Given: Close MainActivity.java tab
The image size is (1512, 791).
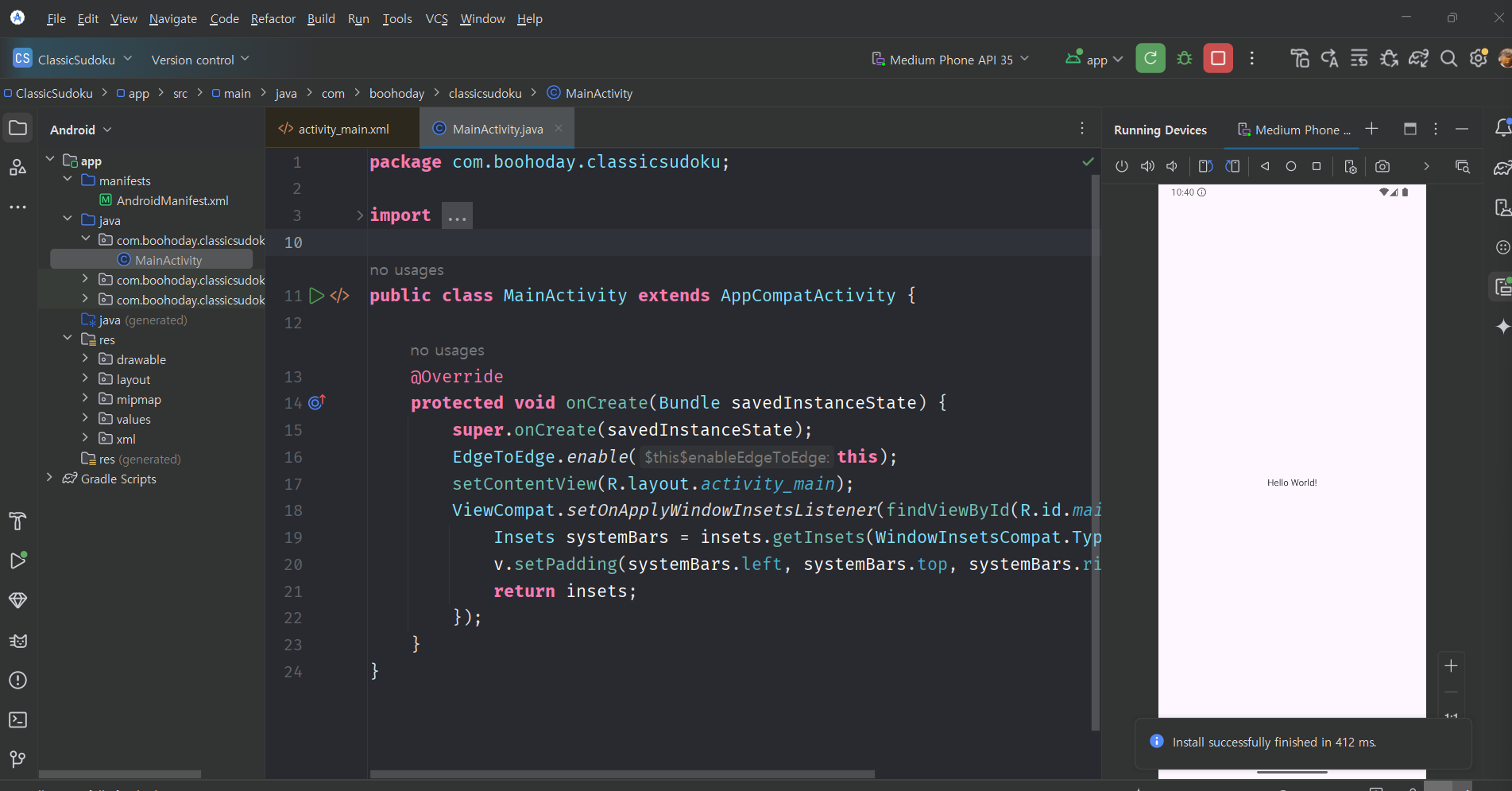Looking at the screenshot, I should coord(559,128).
